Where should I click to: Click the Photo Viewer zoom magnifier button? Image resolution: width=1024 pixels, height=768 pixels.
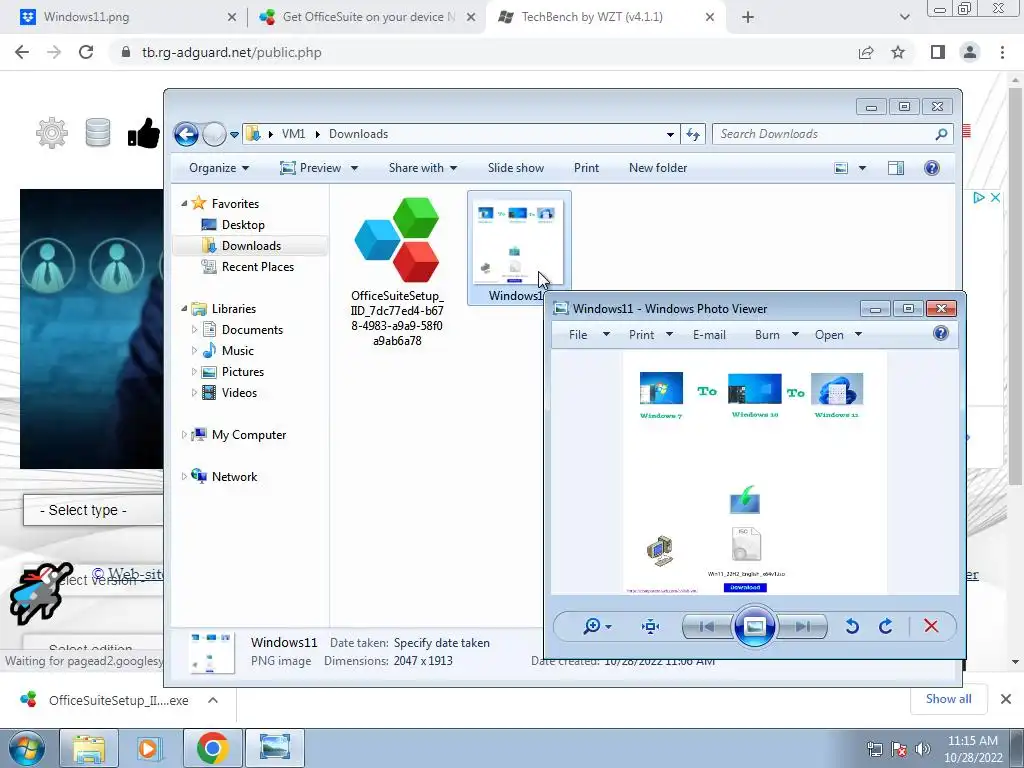coord(596,626)
